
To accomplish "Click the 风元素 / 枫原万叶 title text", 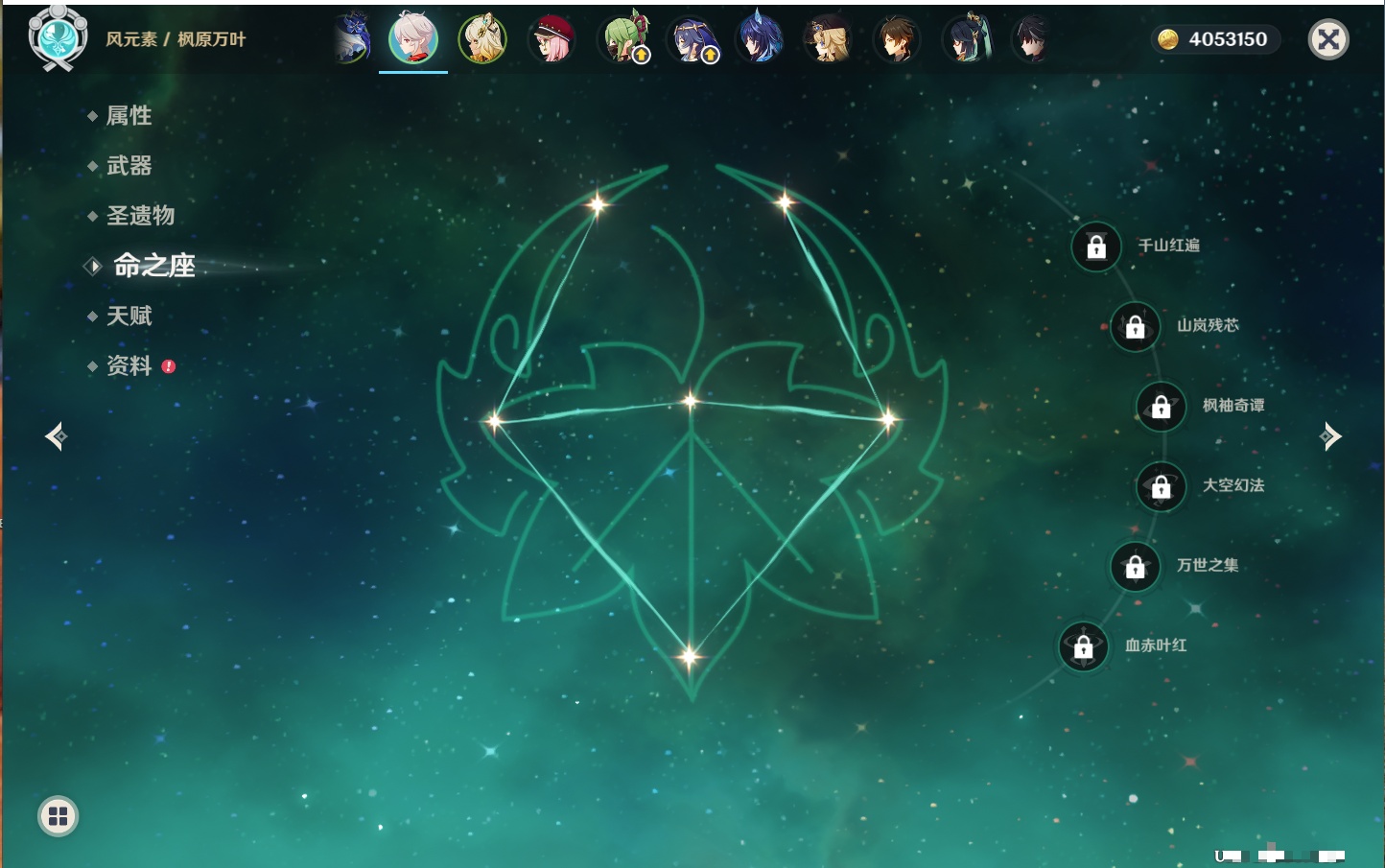I will pyautogui.click(x=176, y=39).
